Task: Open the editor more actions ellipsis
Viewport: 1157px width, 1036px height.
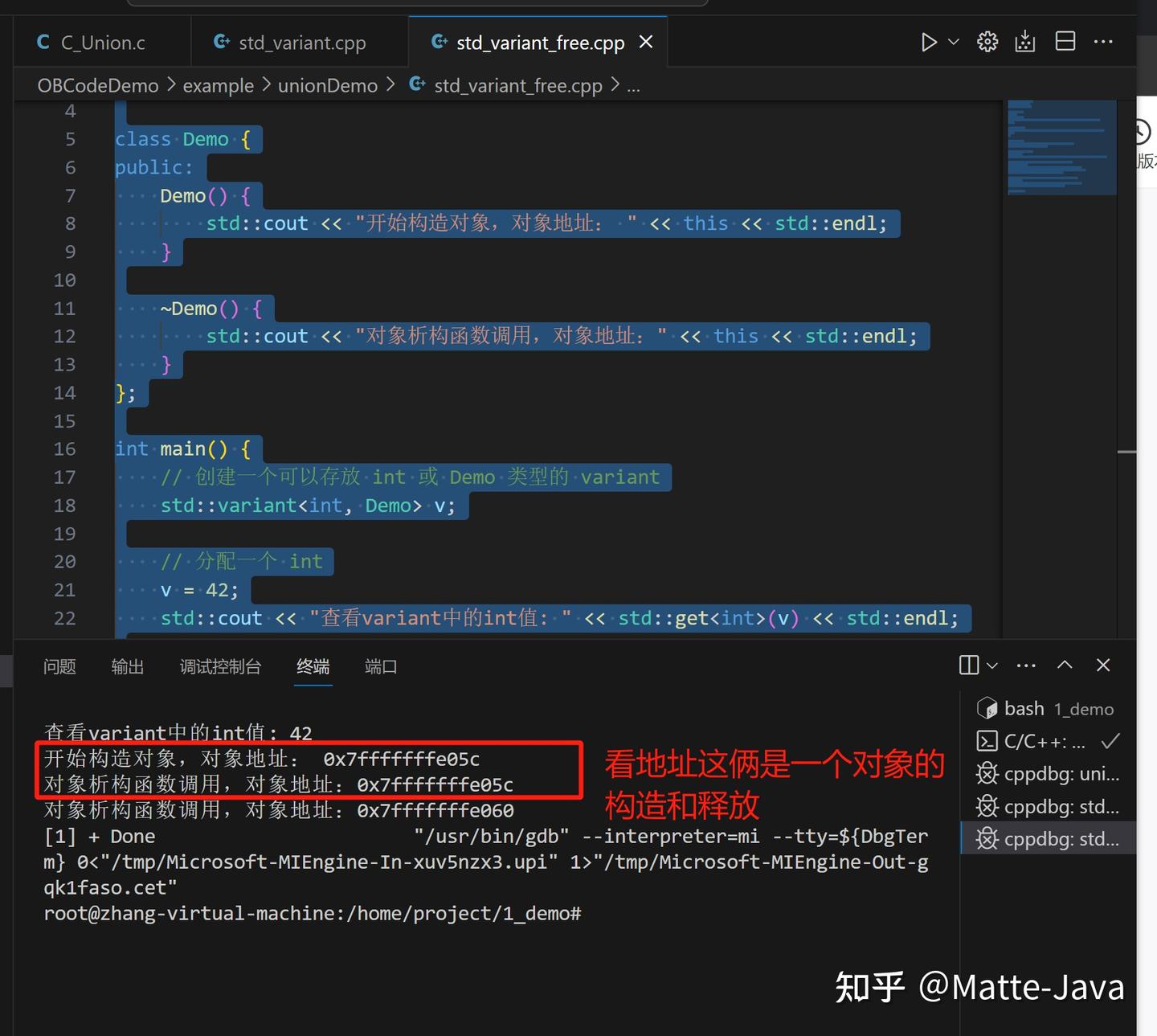Action: click(1105, 41)
